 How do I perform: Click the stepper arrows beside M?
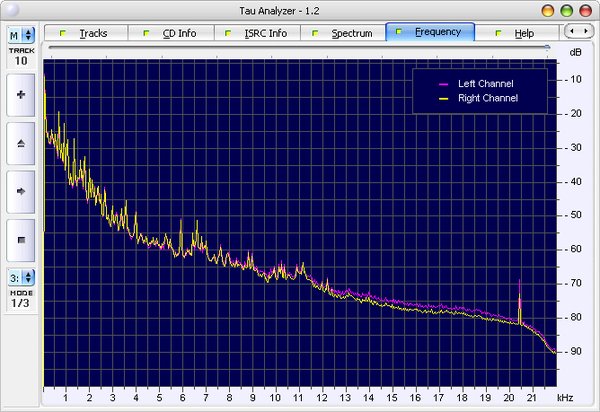(x=28, y=35)
